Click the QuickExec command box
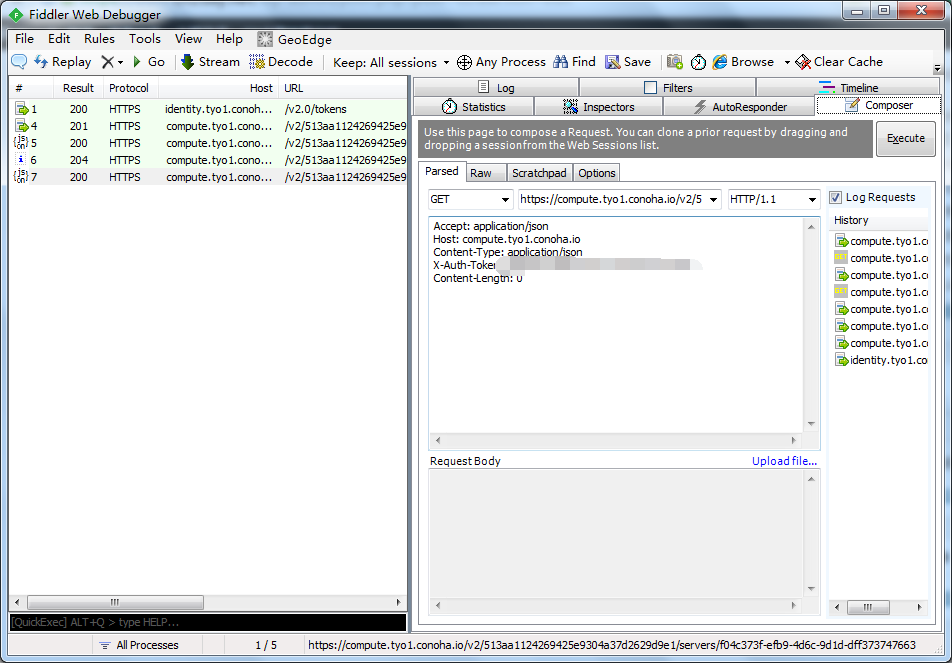This screenshot has height=663, width=952. point(208,622)
